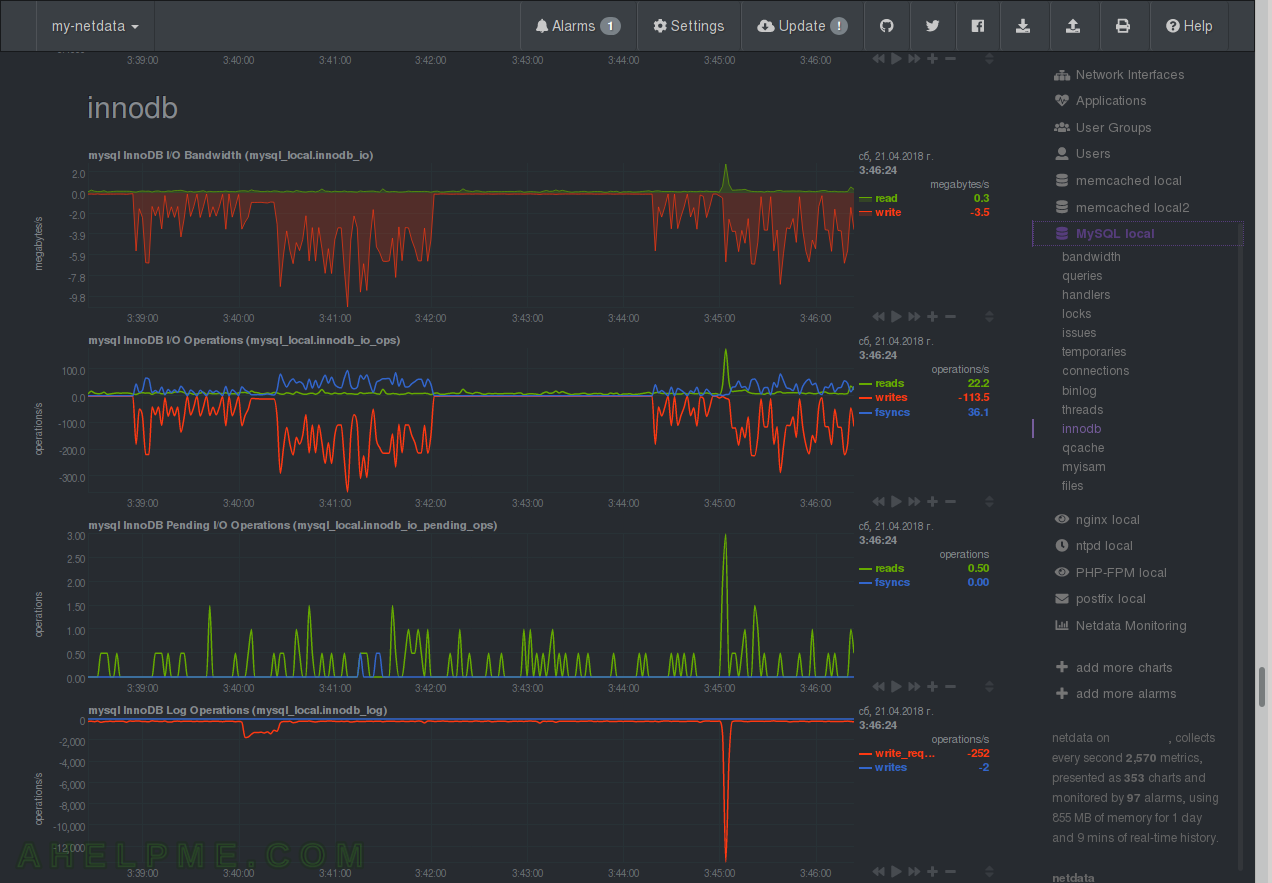Screen dimensions: 1272x883
Task: Pan left on Pending I/O Operations chart
Action: (878, 687)
